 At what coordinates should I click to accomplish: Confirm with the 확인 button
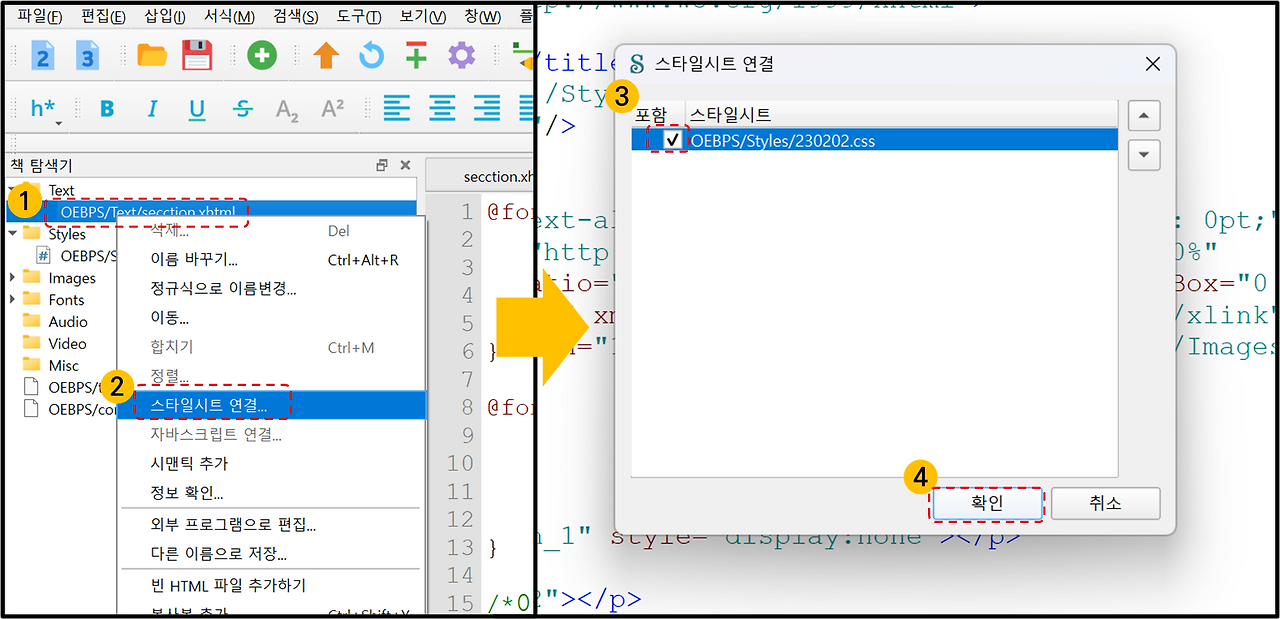(986, 503)
